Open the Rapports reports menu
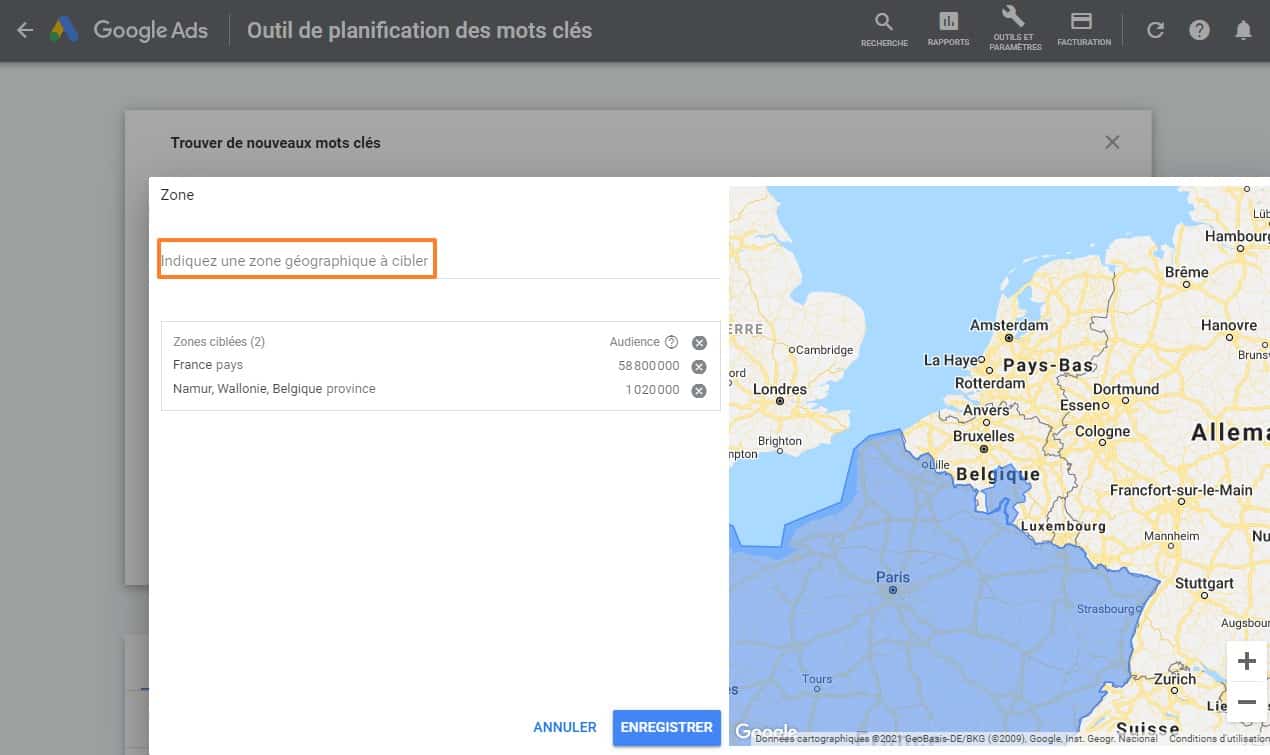This screenshot has height=755, width=1270. coord(948,30)
